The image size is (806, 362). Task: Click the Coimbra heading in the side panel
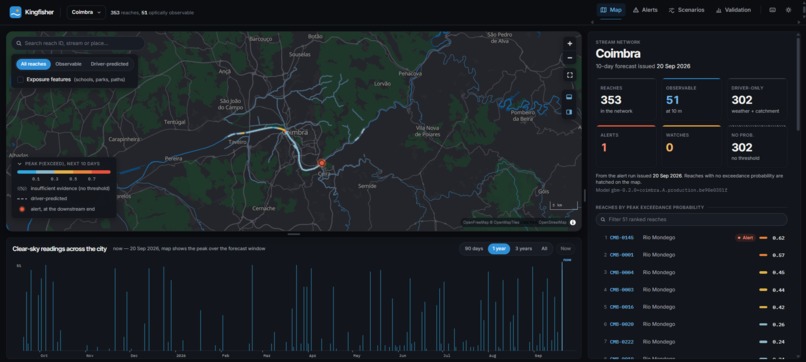tap(618, 53)
